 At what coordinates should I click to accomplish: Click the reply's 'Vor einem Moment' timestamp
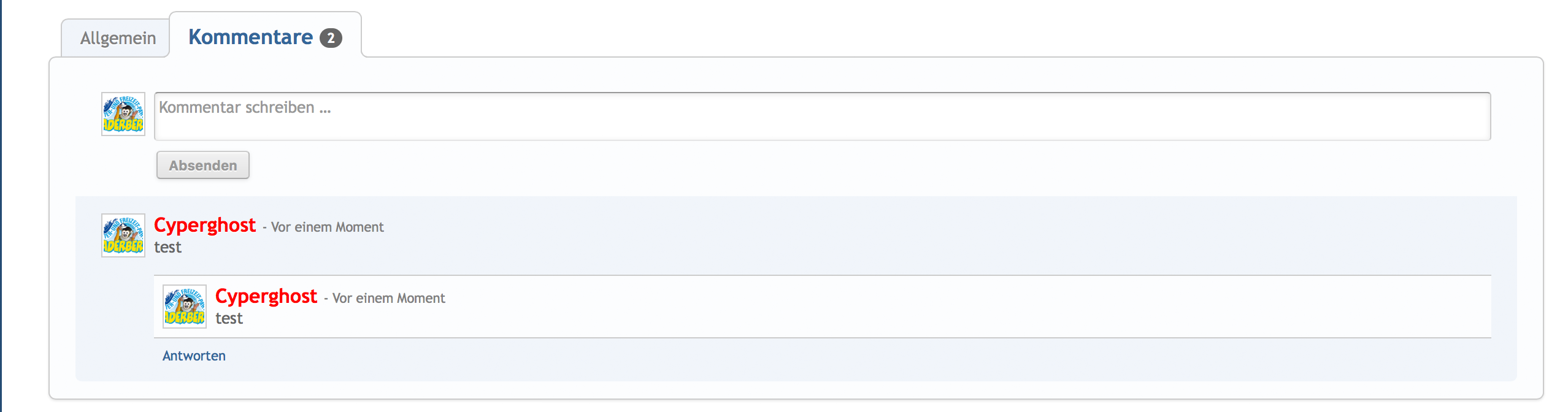click(x=388, y=299)
